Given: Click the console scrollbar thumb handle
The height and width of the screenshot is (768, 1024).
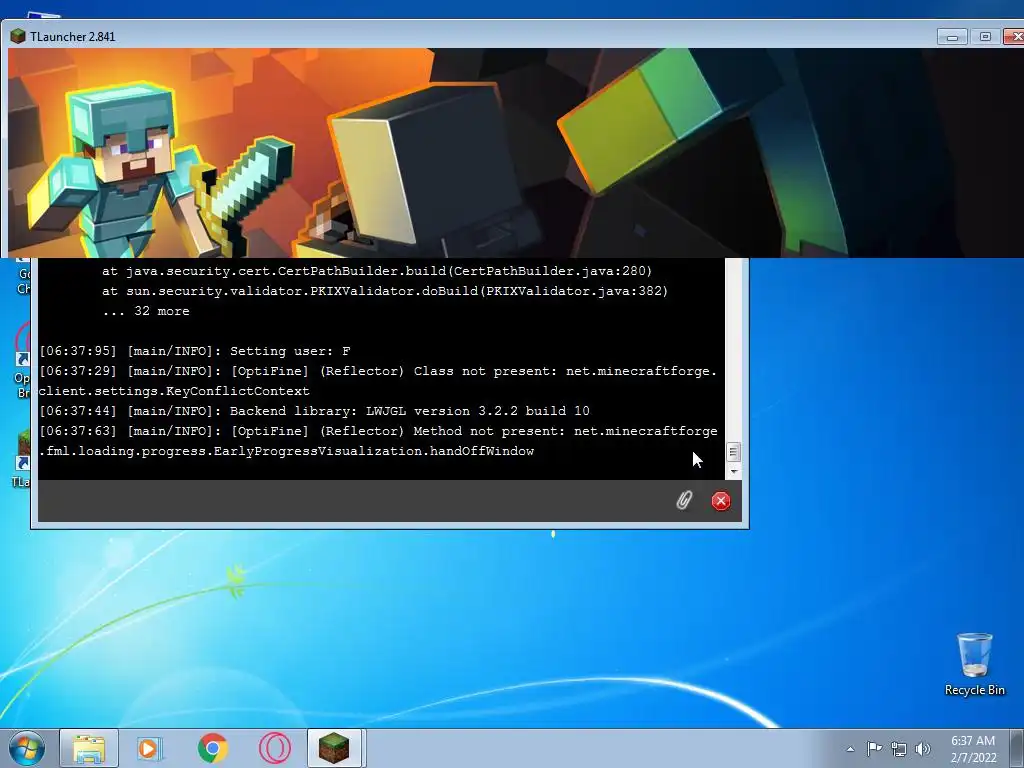Looking at the screenshot, I should point(733,452).
